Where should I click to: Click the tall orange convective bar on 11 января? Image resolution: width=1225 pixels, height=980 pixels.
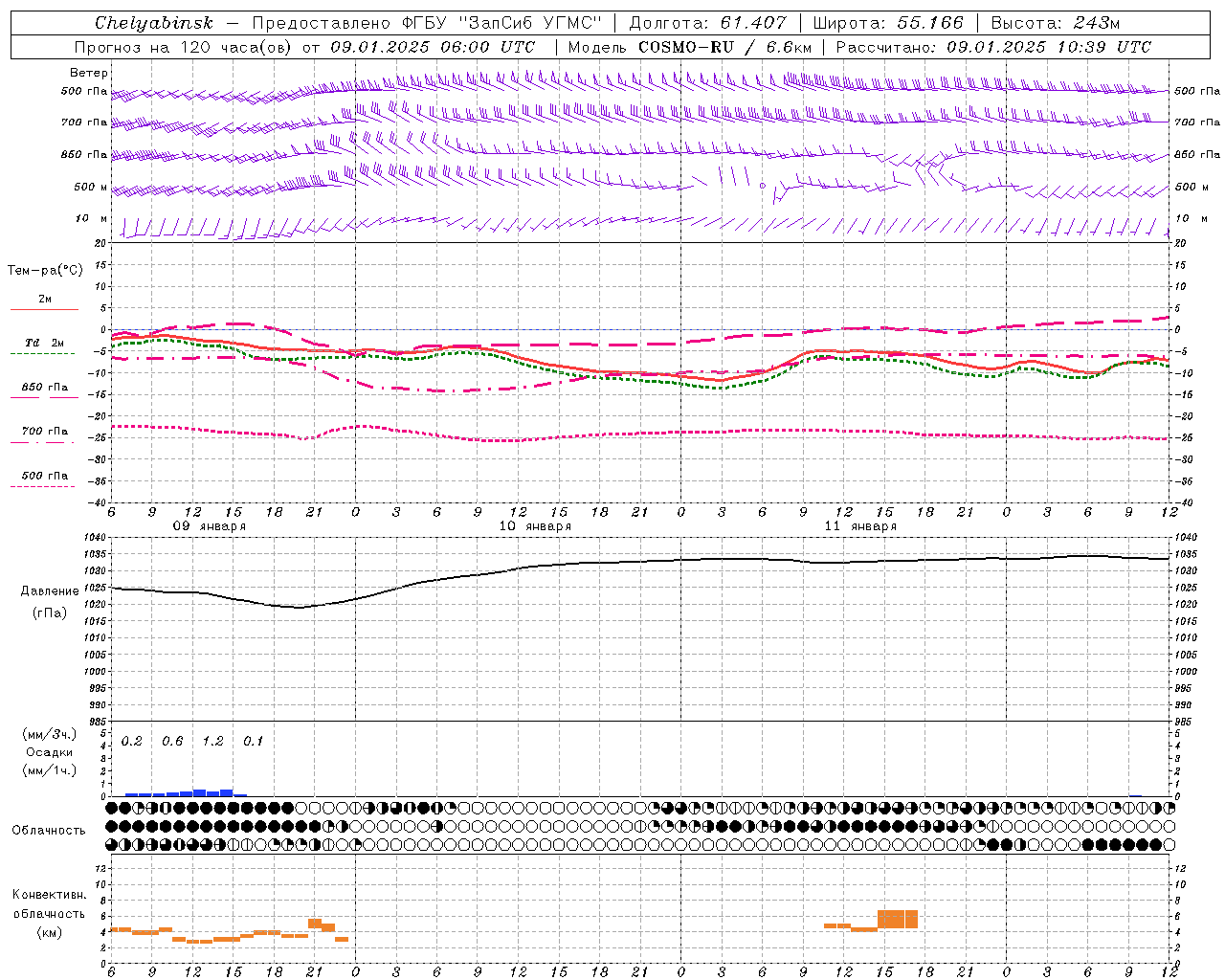click(x=898, y=919)
